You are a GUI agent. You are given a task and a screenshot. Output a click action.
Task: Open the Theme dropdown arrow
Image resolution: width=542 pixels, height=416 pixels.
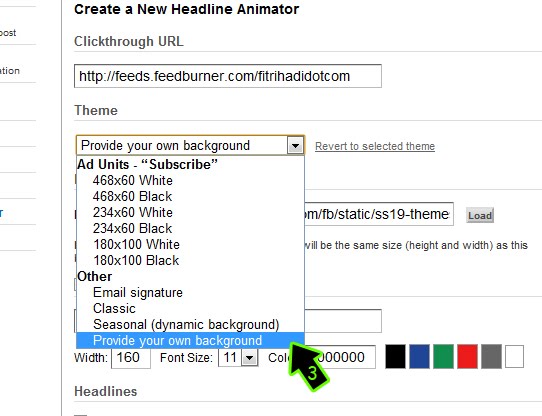pos(295,145)
